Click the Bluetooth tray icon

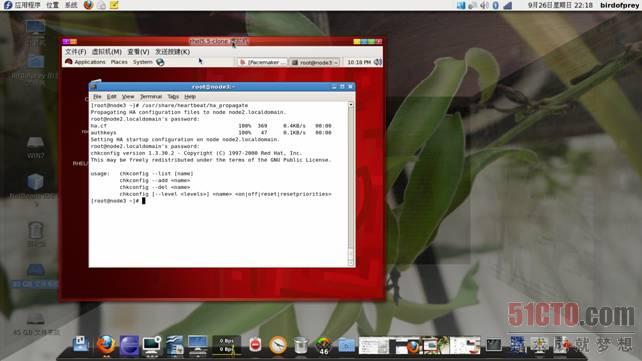(x=495, y=5)
